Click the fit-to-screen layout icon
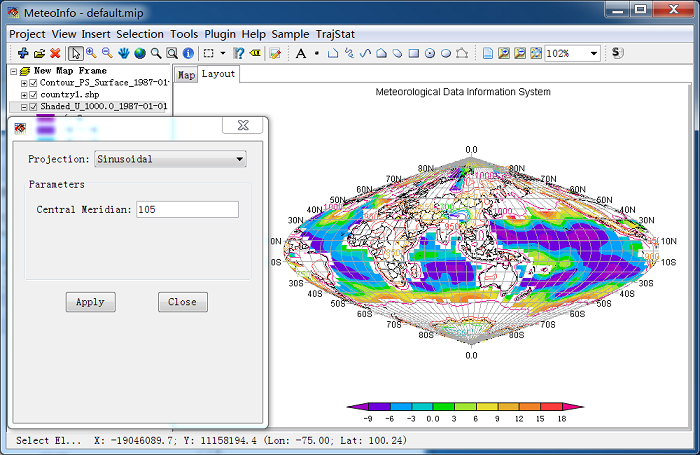The height and width of the screenshot is (455, 700). coord(536,53)
